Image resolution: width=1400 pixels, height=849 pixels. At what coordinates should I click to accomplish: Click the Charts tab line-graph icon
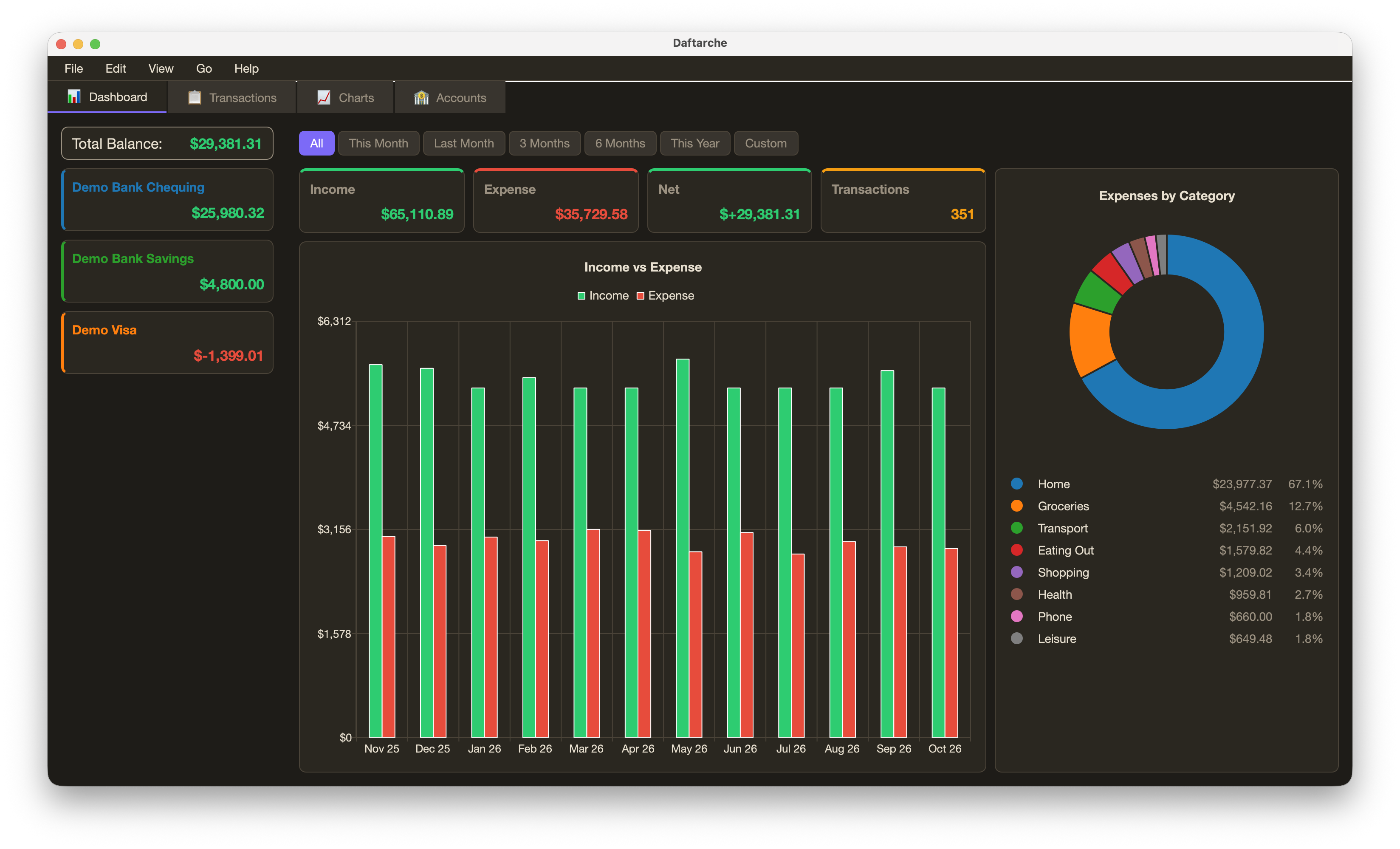(x=324, y=97)
